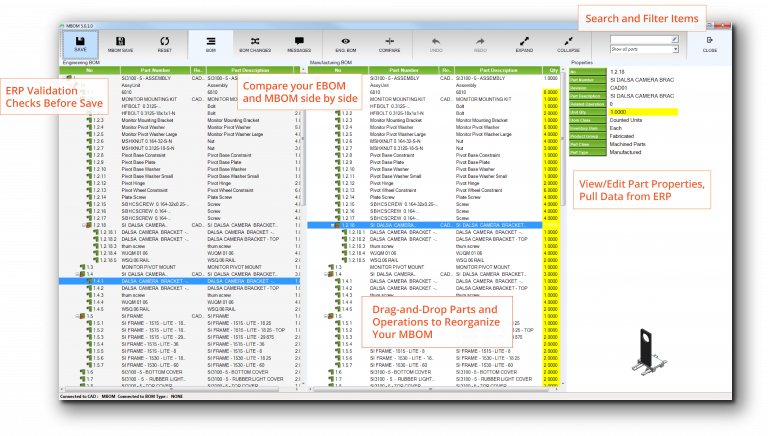Click the 'Revision' property label
The image size is (768, 436).
pos(587,88)
